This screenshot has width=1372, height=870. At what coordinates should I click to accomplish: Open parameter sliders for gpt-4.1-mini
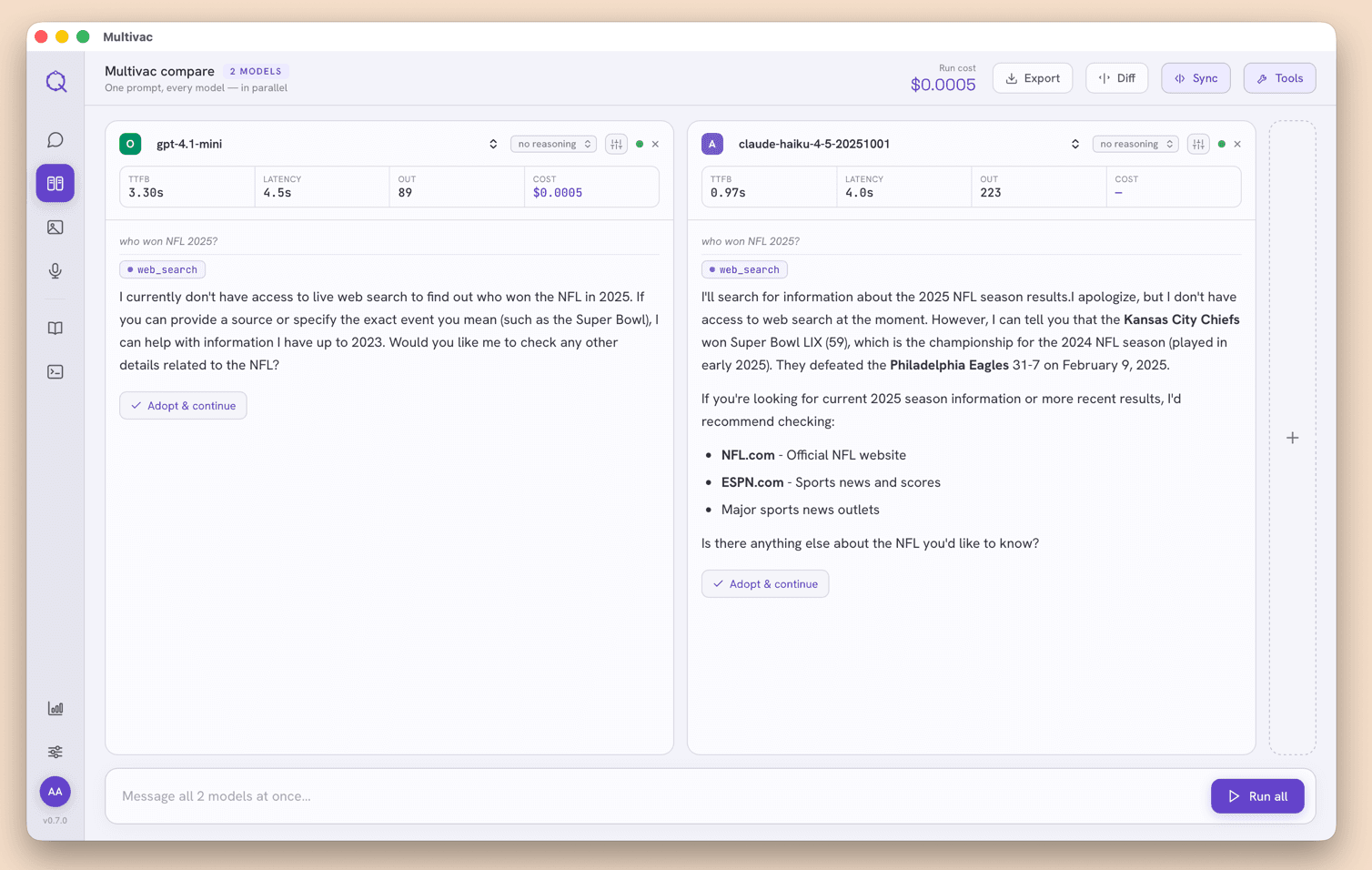617,144
